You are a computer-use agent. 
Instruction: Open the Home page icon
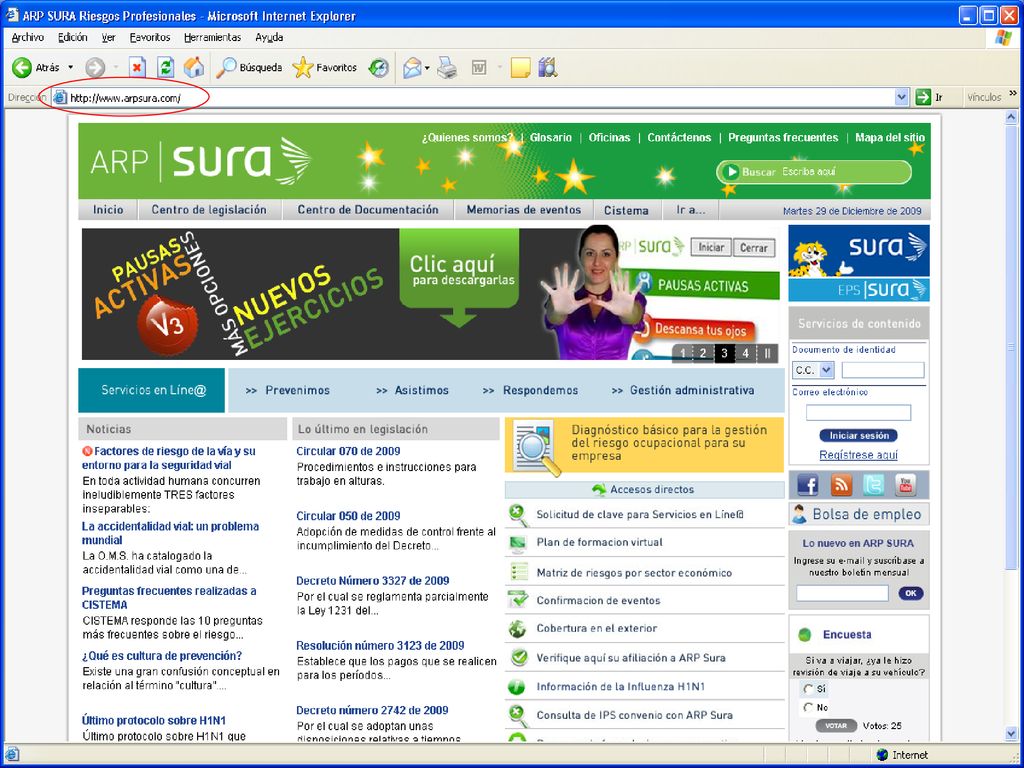coord(194,67)
